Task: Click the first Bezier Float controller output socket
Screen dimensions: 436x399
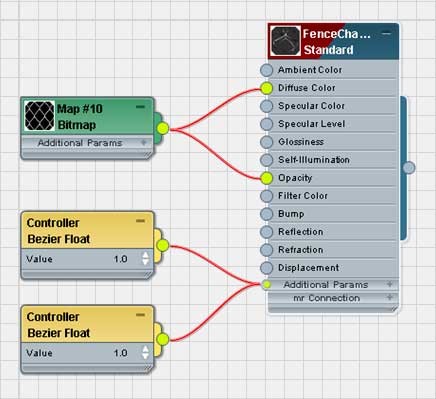Action: coord(163,246)
